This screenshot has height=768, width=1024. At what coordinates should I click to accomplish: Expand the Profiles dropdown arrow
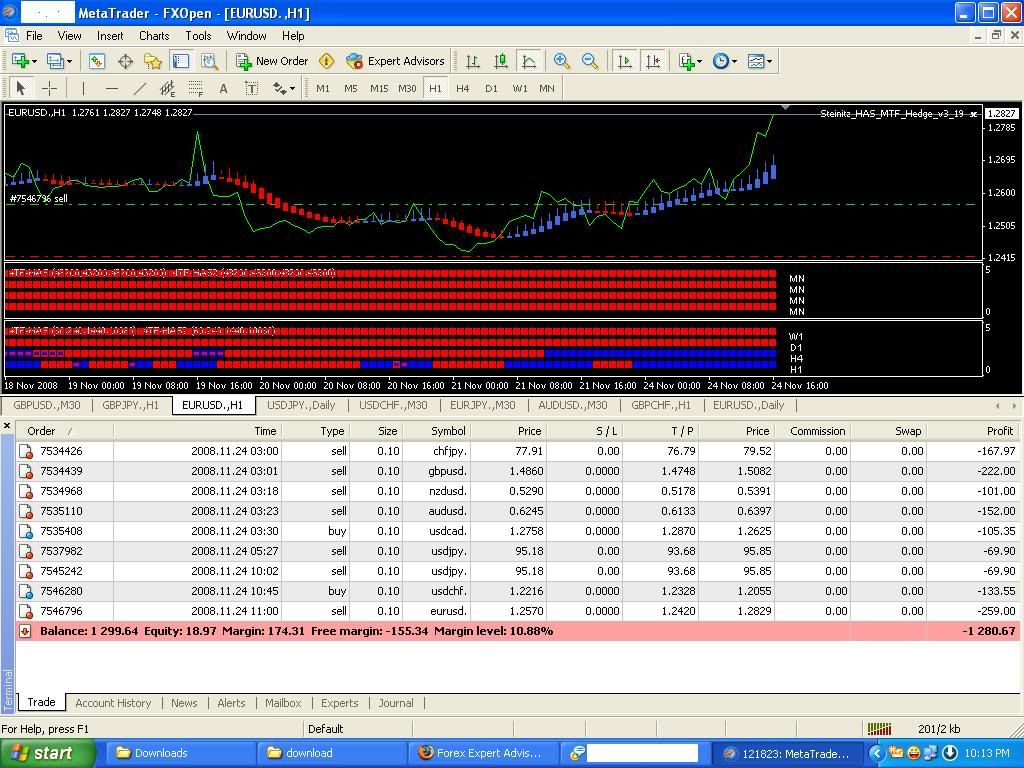point(69,61)
